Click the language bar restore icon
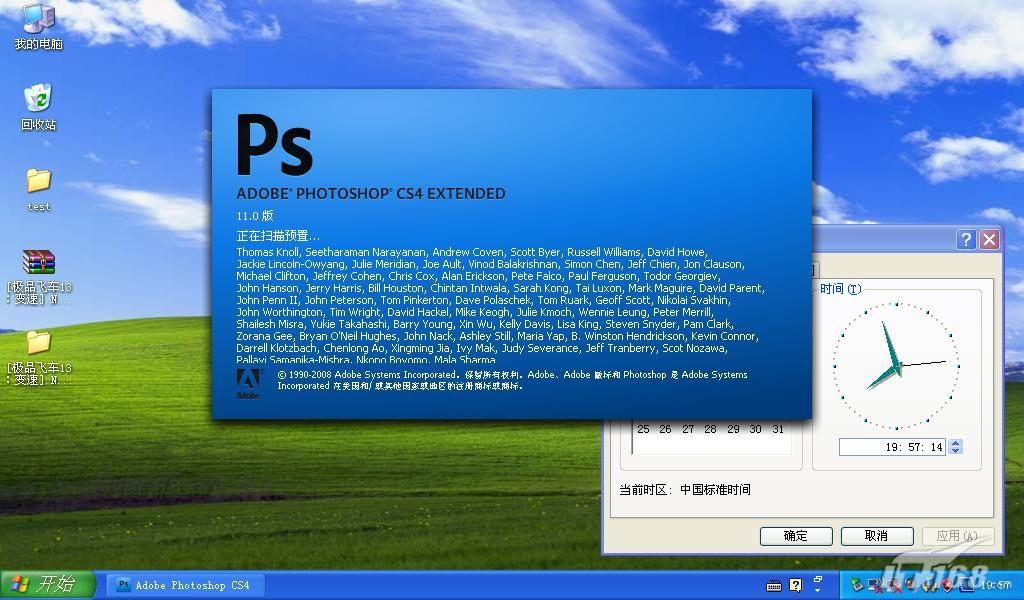 [x=818, y=578]
